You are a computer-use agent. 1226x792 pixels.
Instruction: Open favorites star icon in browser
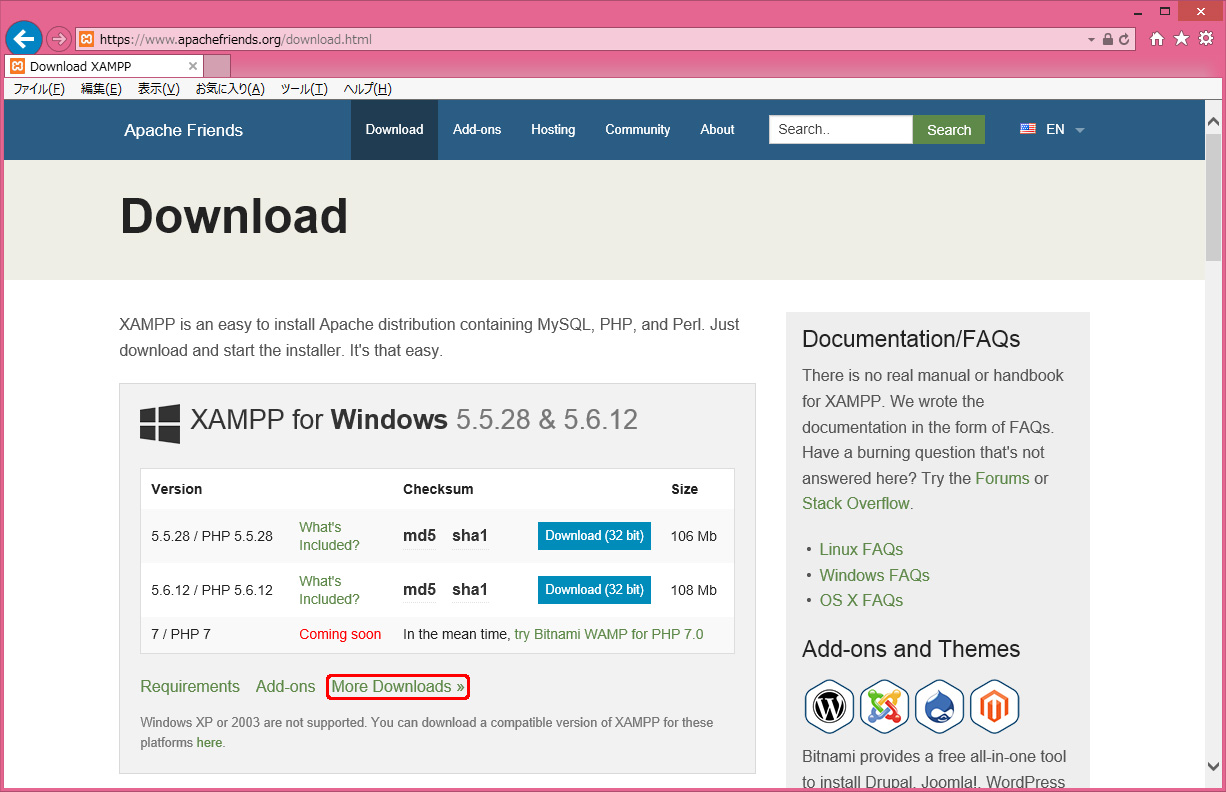(1181, 39)
